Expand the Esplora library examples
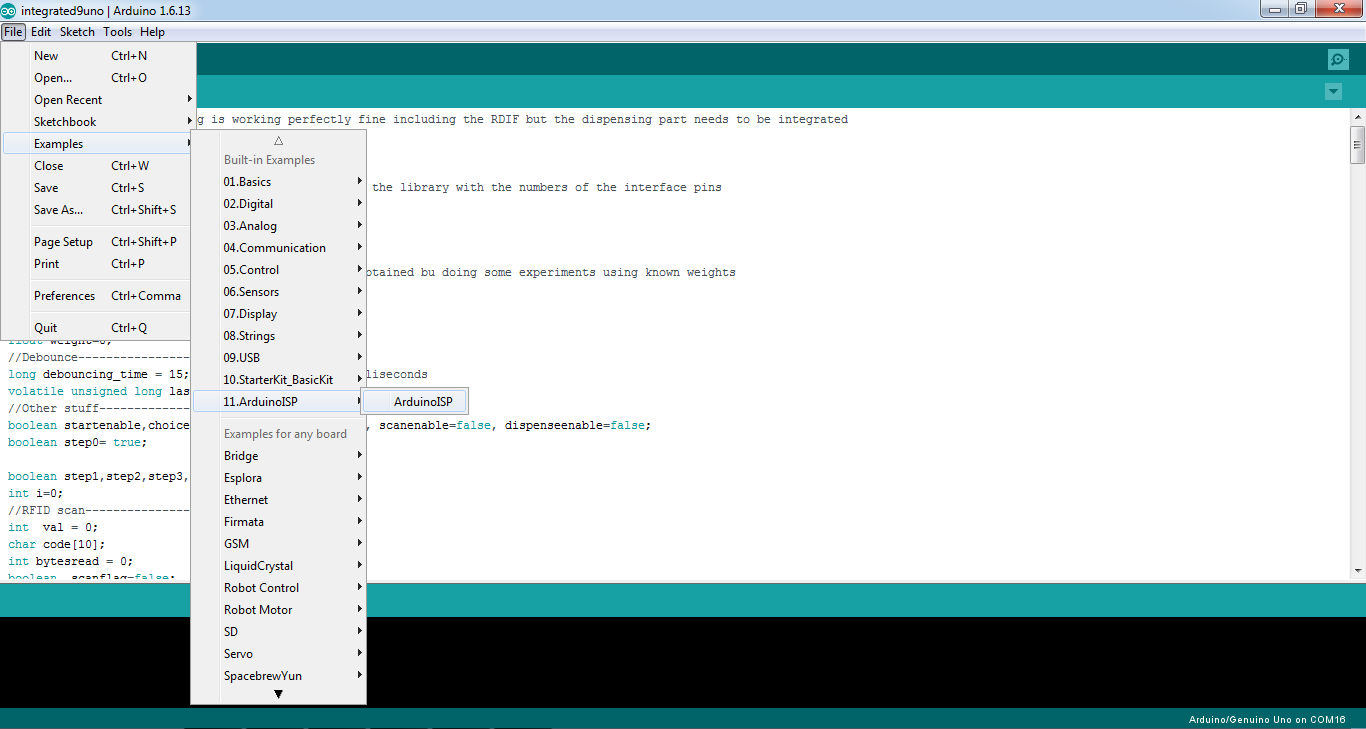This screenshot has width=1366, height=729. [279, 478]
